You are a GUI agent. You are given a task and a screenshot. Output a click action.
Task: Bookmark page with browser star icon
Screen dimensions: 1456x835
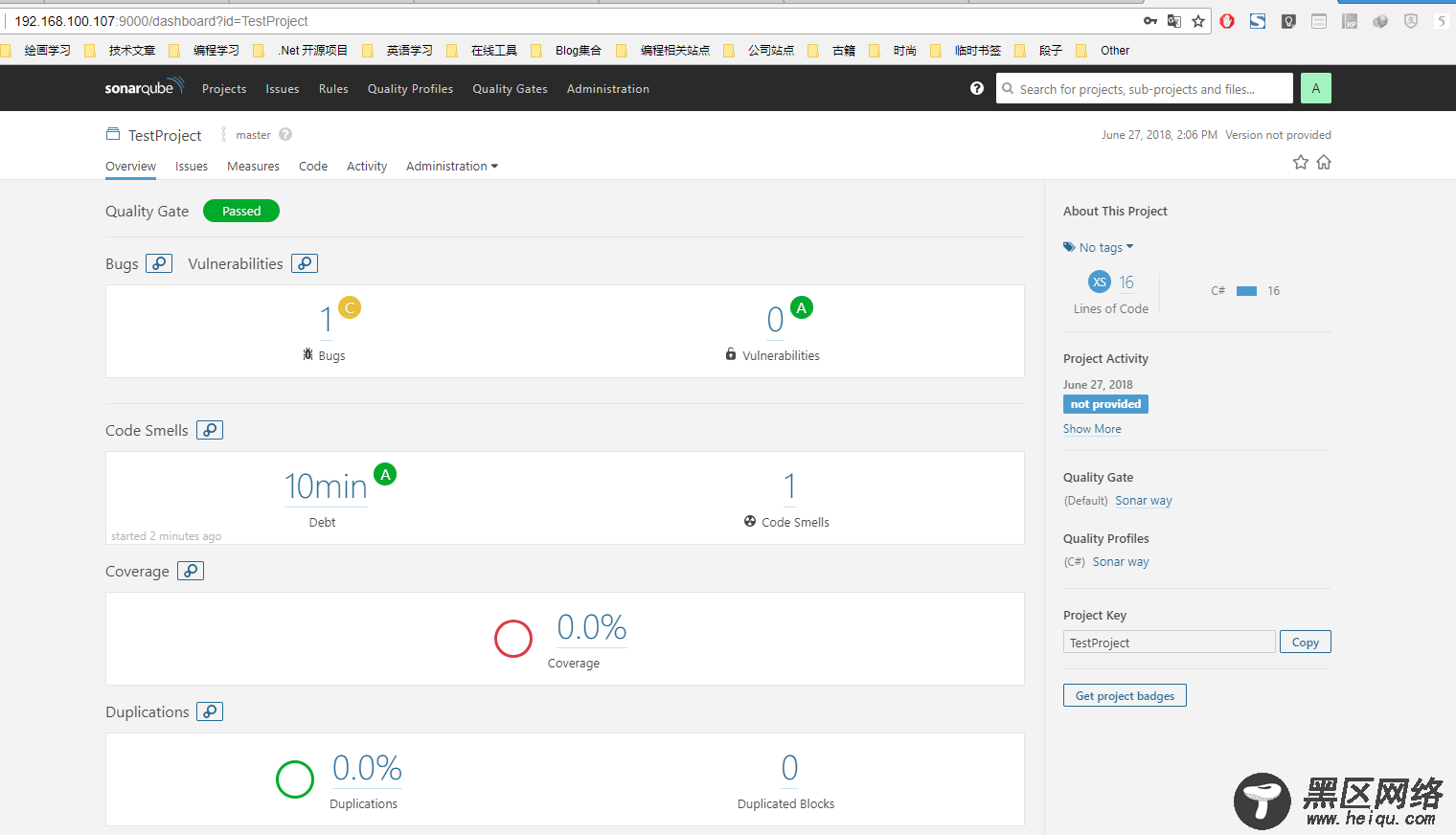(1198, 21)
